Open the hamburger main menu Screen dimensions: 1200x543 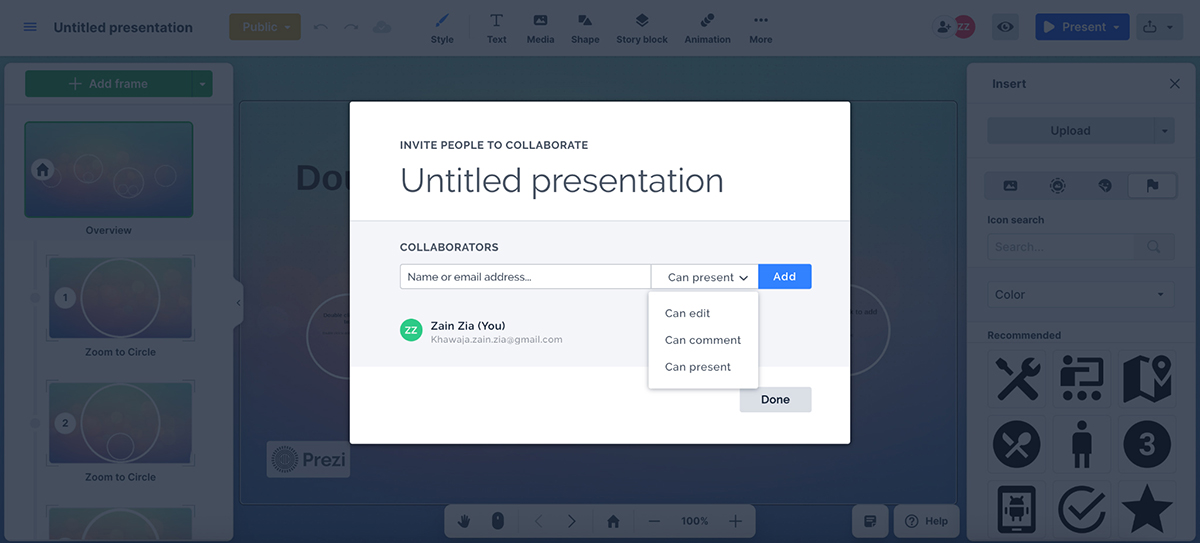coord(30,27)
